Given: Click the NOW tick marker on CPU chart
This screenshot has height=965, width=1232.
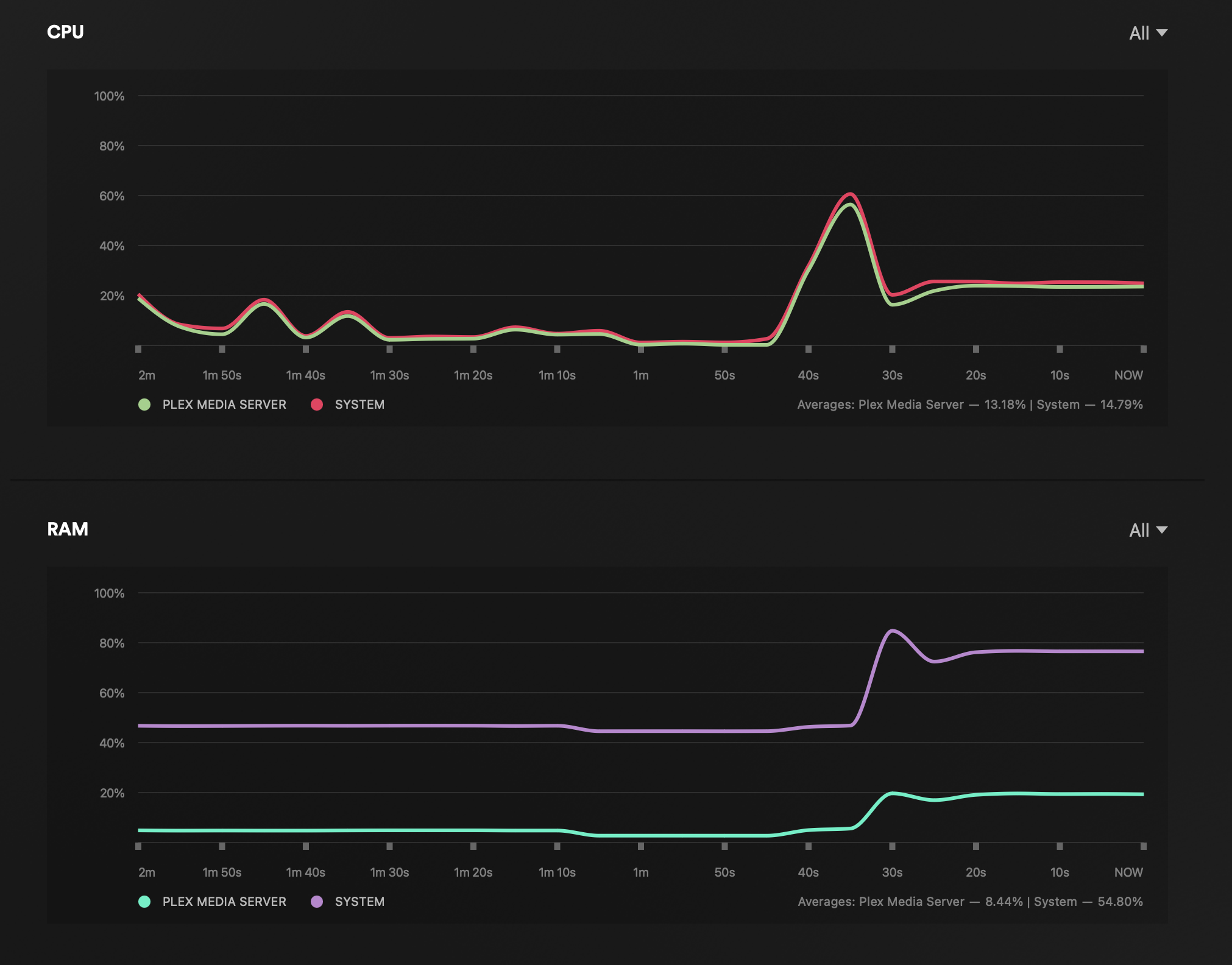Looking at the screenshot, I should pos(1143,349).
